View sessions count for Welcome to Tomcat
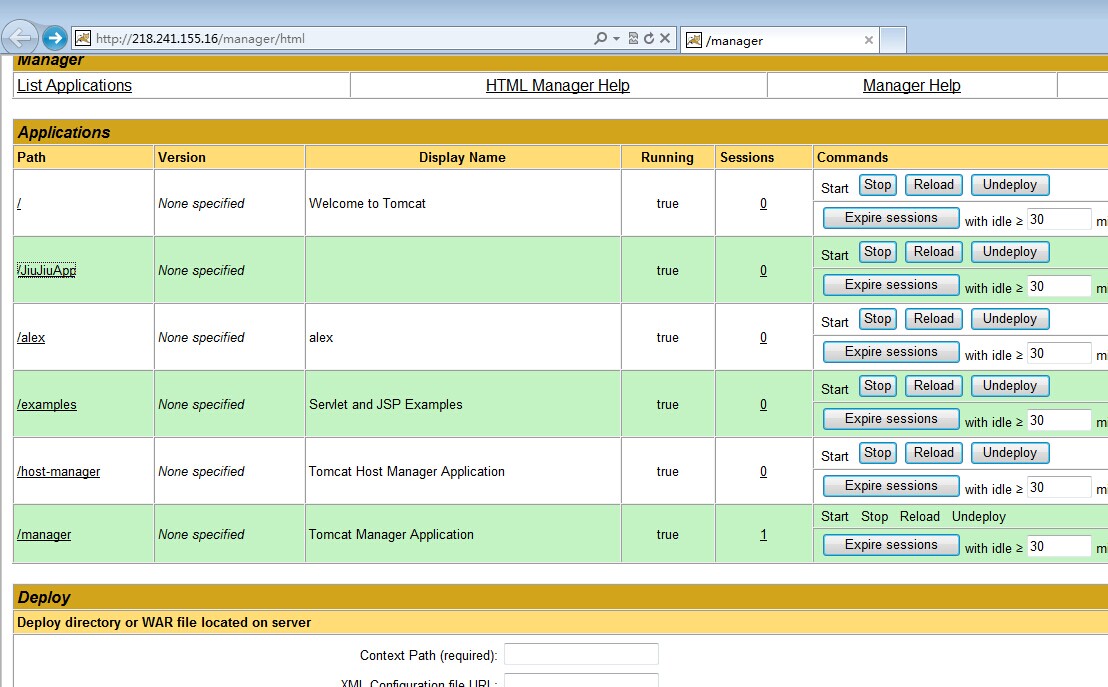The height and width of the screenshot is (687, 1108). (763, 204)
